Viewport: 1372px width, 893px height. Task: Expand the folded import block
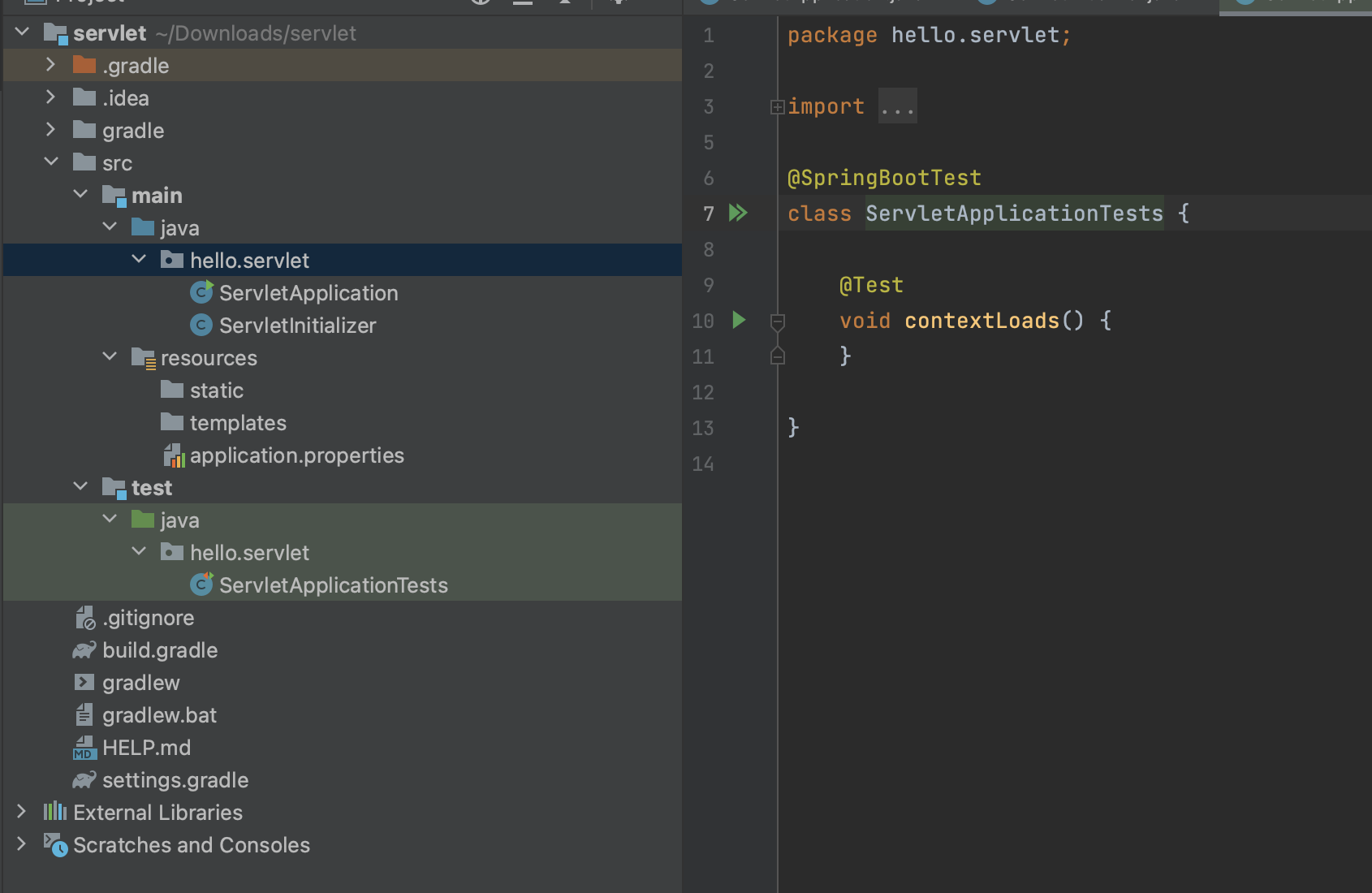tap(777, 106)
